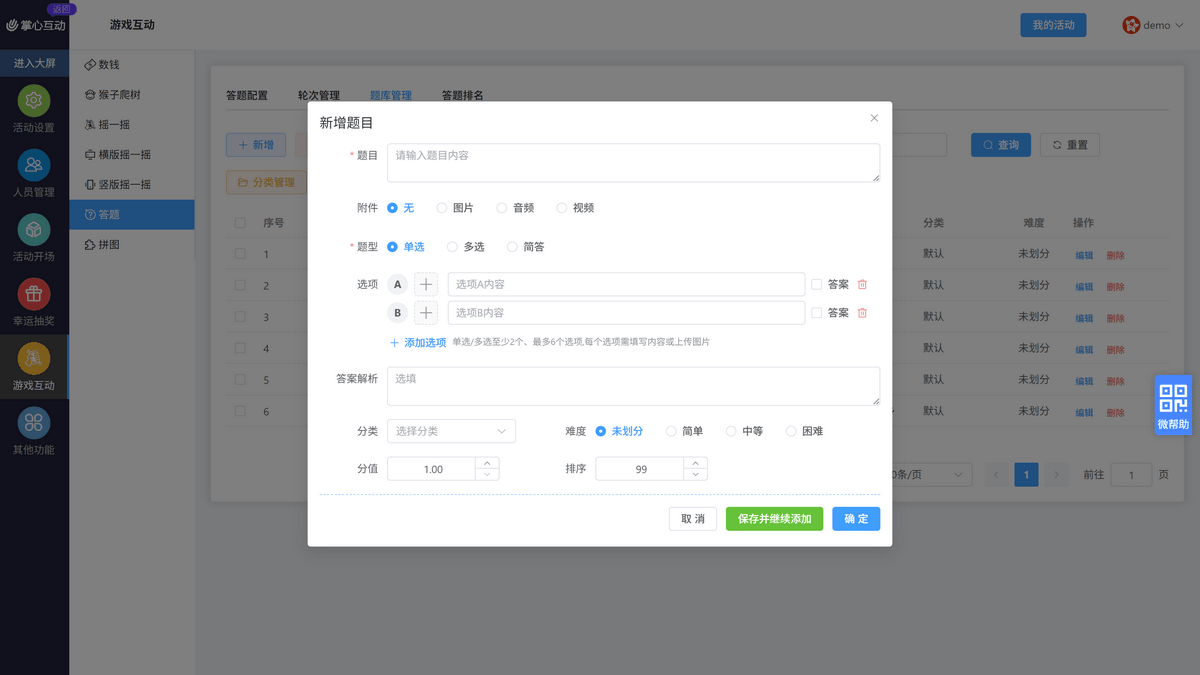Open the 游戏互动 game icon

[x=34, y=358]
